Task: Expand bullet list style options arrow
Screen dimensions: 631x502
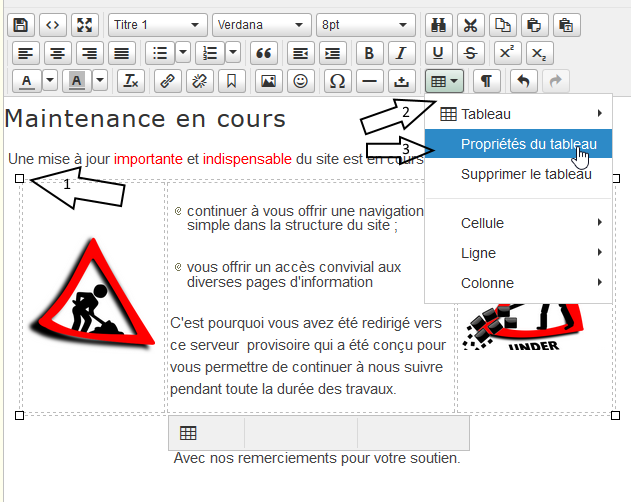Action: pos(183,53)
